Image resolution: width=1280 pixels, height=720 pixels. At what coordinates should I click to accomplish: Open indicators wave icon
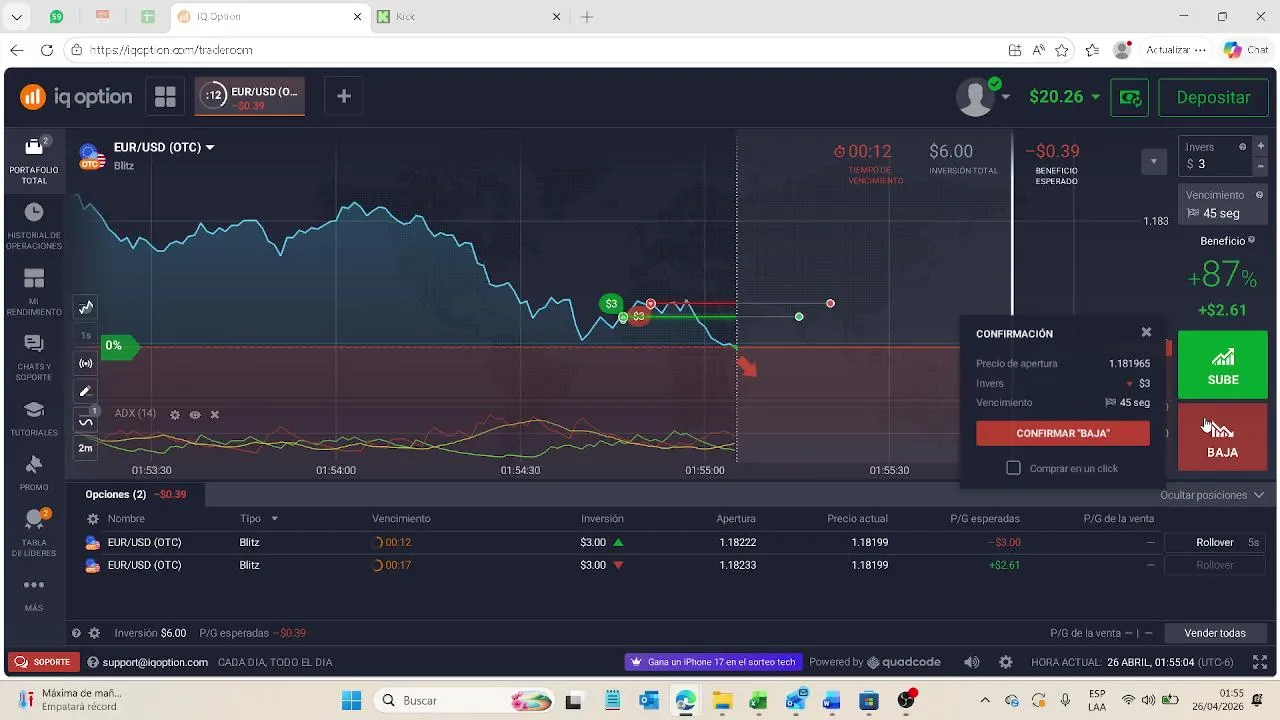pyautogui.click(x=86, y=421)
